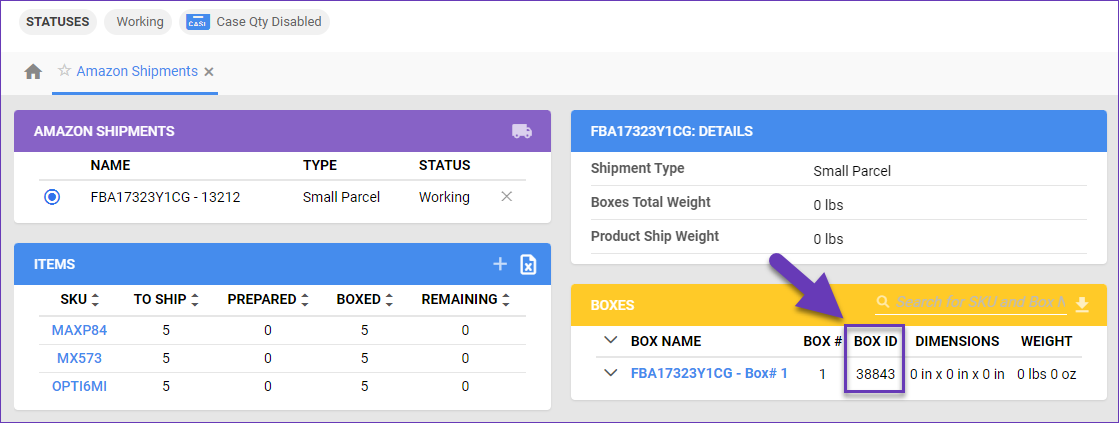Click the Shipment Type label in details
The height and width of the screenshot is (423, 1119).
[637, 168]
